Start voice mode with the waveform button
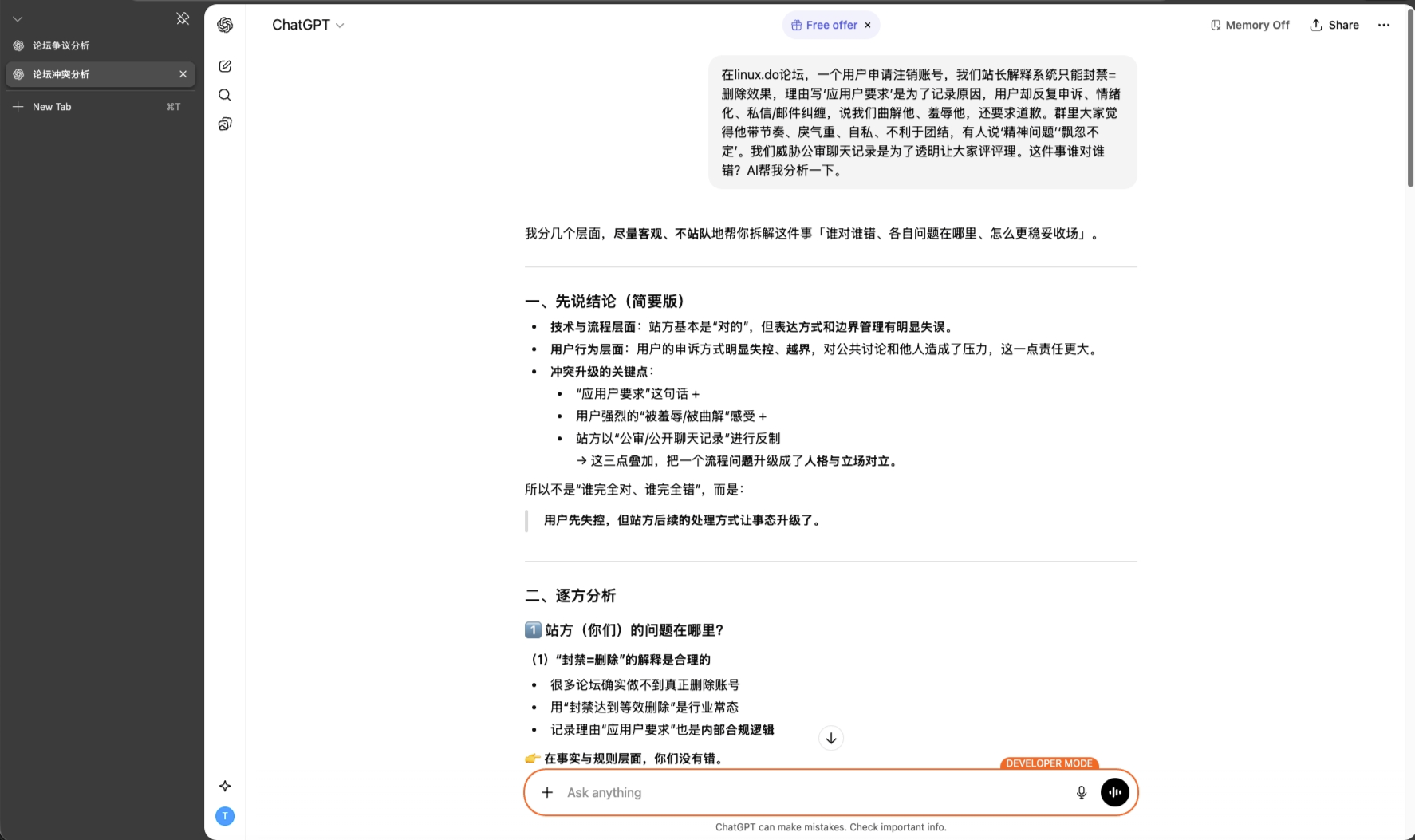Viewport: 1415px width, 840px height. [1114, 792]
